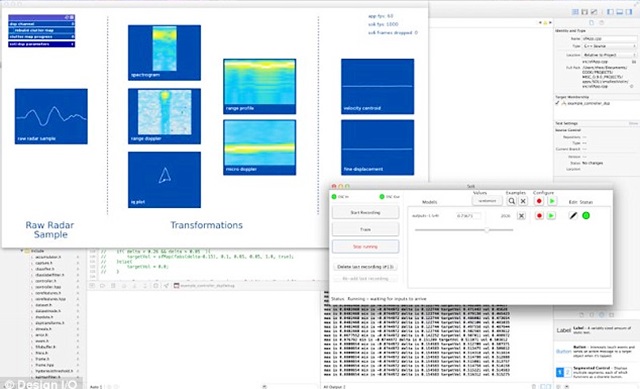The image size is (640, 389).
Task: Click the magnifier icon under Examples
Action: (511, 201)
